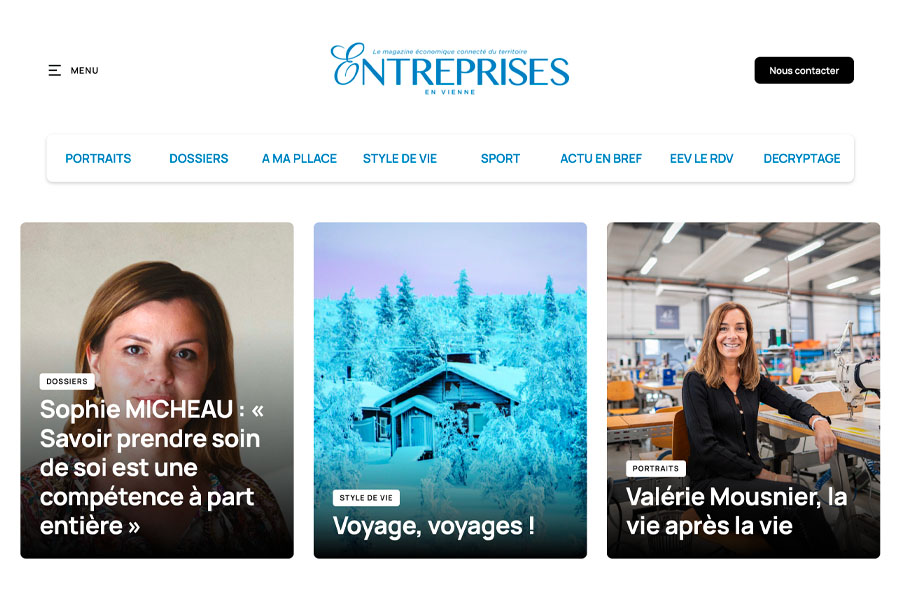Open the PORTRAITS category
Image resolution: width=900 pixels, height=600 pixels.
(x=98, y=158)
